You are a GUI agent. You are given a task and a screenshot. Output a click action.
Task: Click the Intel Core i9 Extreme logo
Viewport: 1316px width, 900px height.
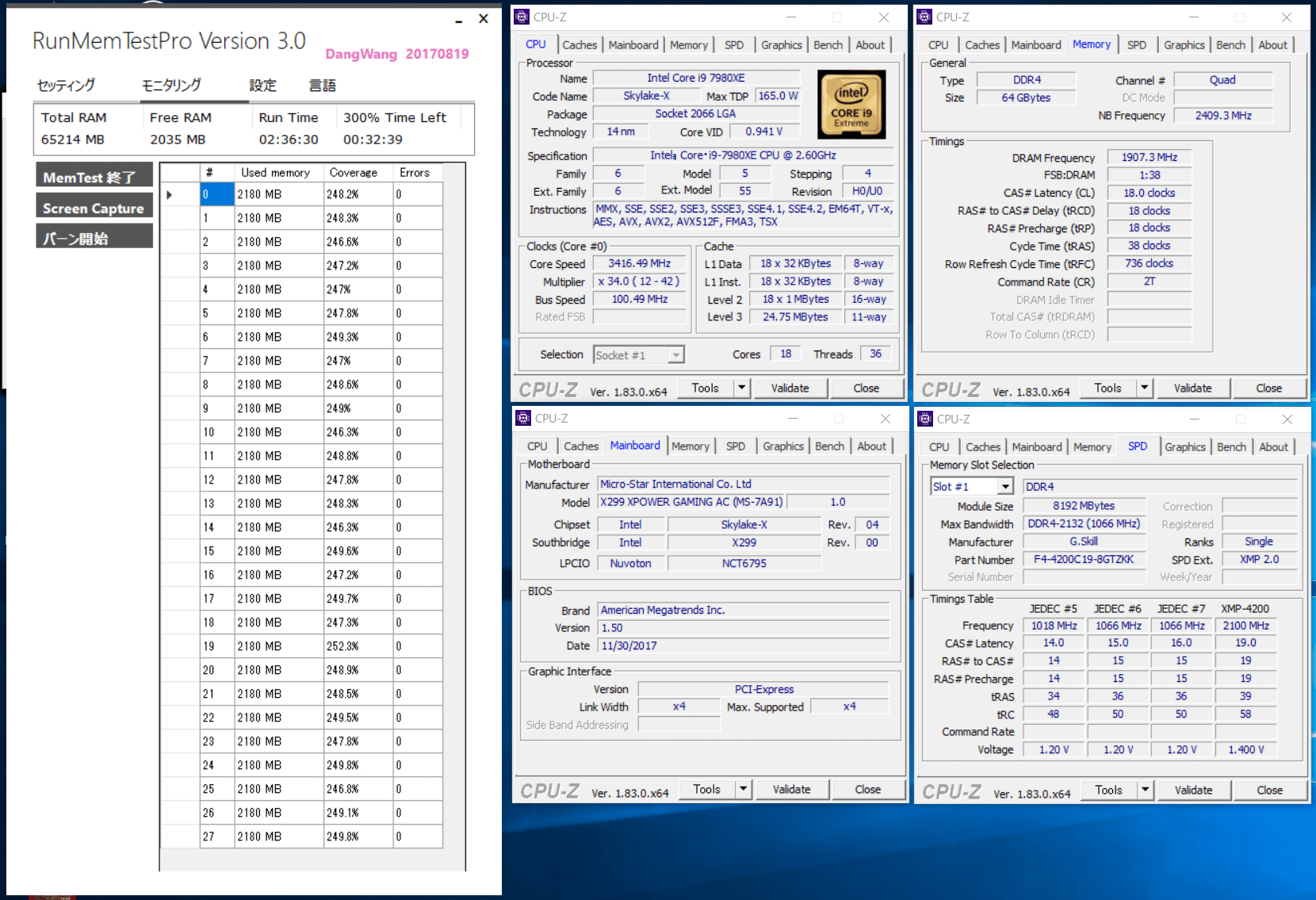point(851,104)
